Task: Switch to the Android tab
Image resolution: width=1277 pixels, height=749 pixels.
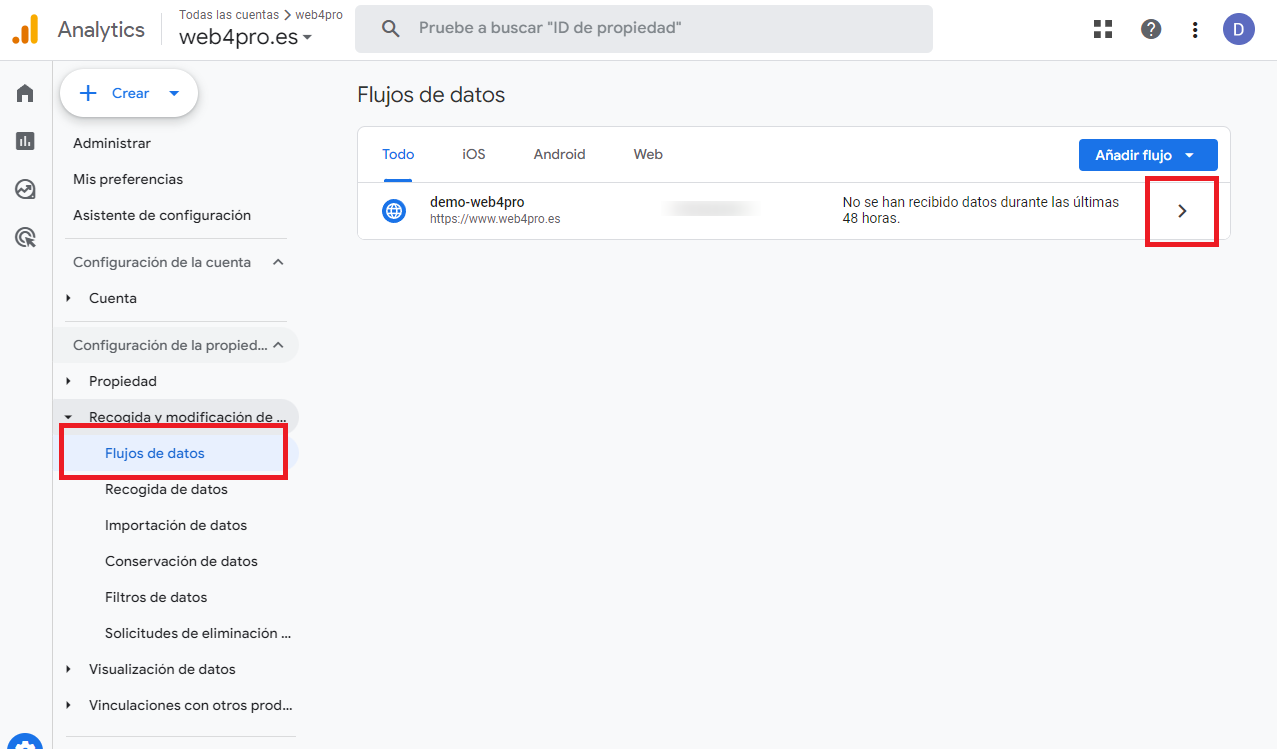Action: pos(559,154)
